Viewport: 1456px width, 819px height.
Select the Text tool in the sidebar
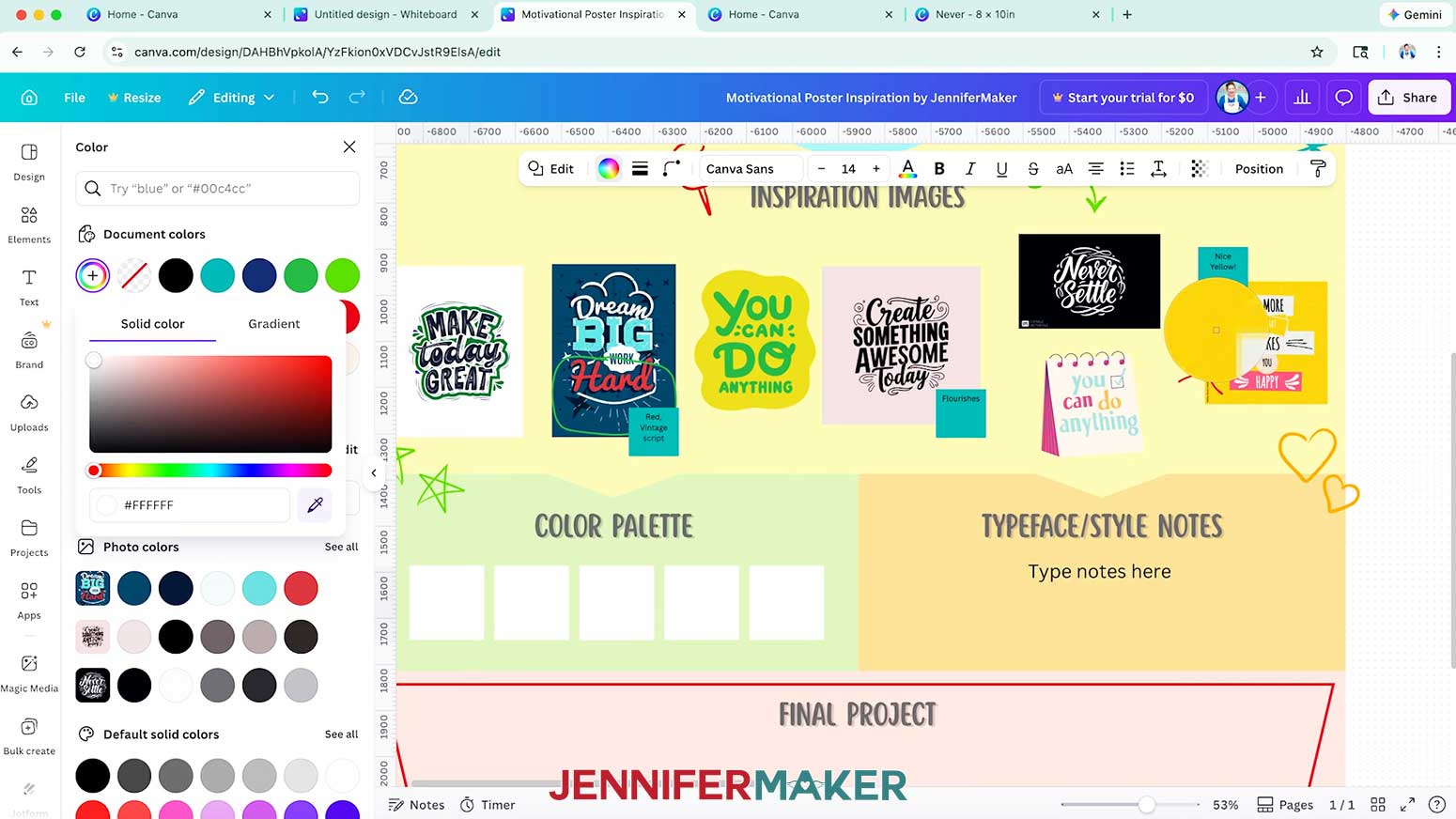29,287
